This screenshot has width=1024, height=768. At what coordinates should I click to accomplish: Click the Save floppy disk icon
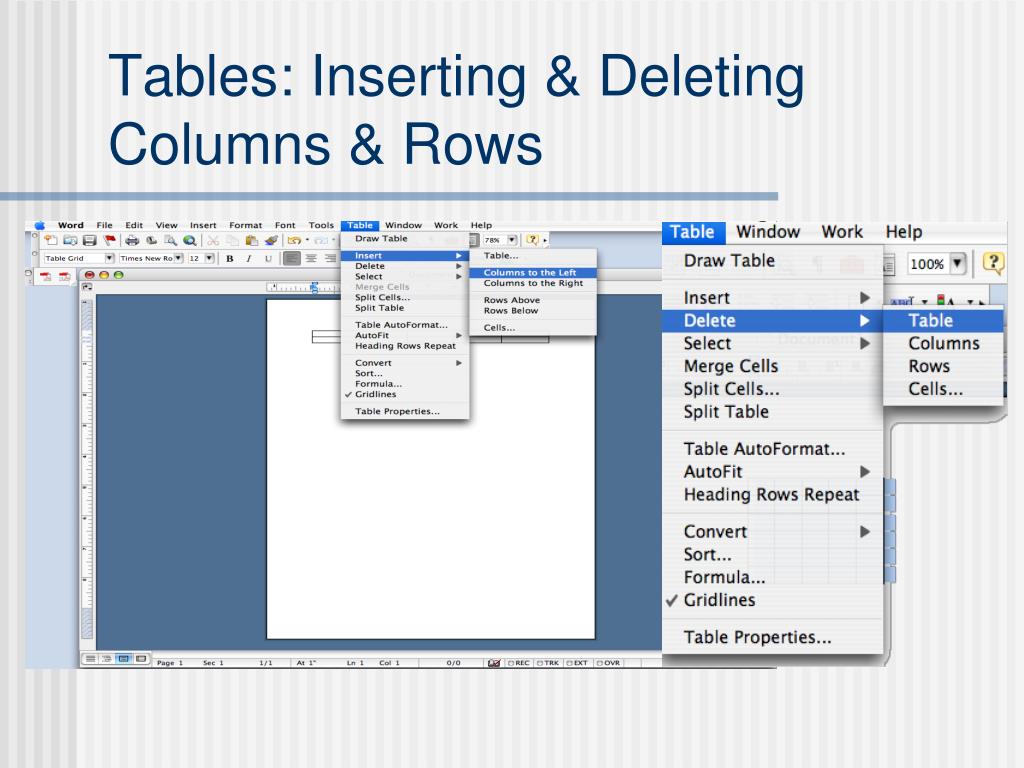tap(89, 240)
